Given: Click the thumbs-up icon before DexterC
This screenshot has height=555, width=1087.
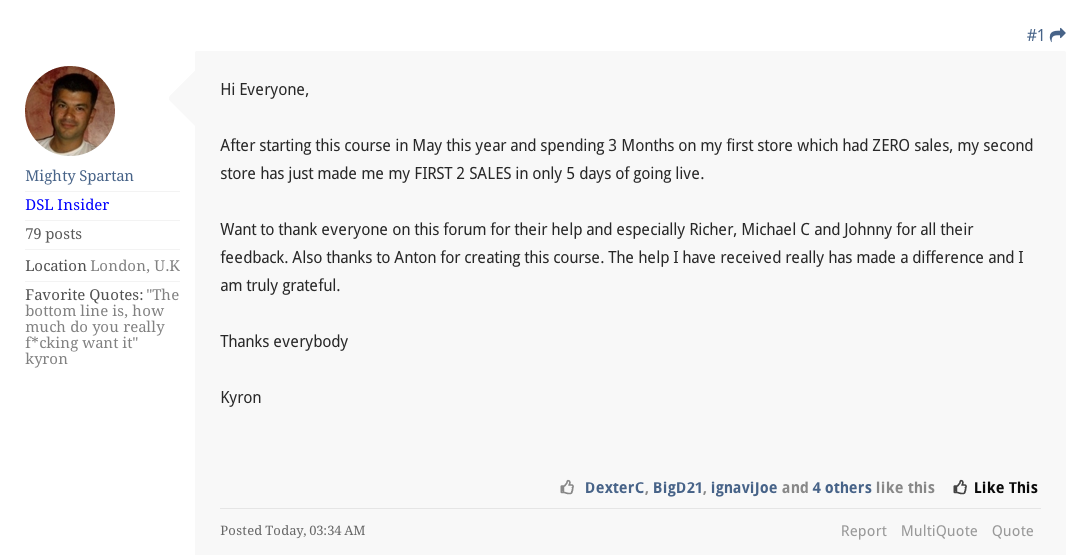Looking at the screenshot, I should click(567, 488).
